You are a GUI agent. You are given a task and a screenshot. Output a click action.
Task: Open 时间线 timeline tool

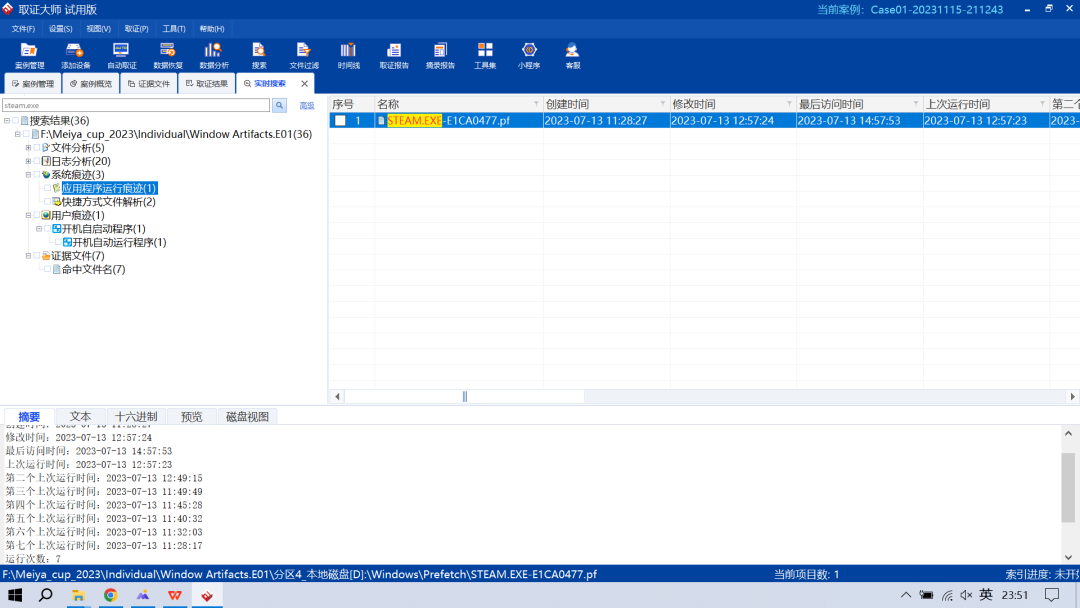349,55
